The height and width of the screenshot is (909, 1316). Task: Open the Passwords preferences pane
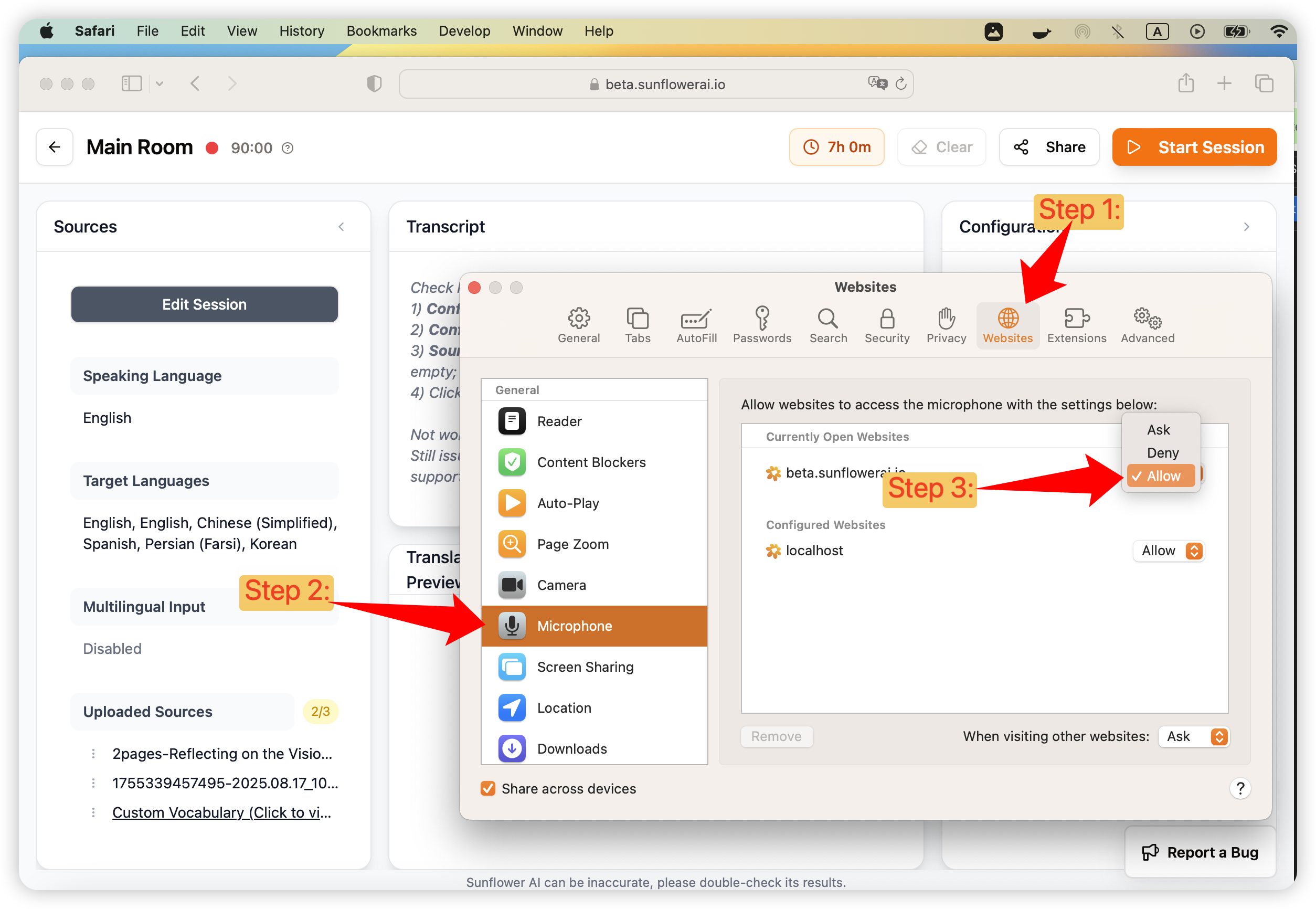point(762,325)
